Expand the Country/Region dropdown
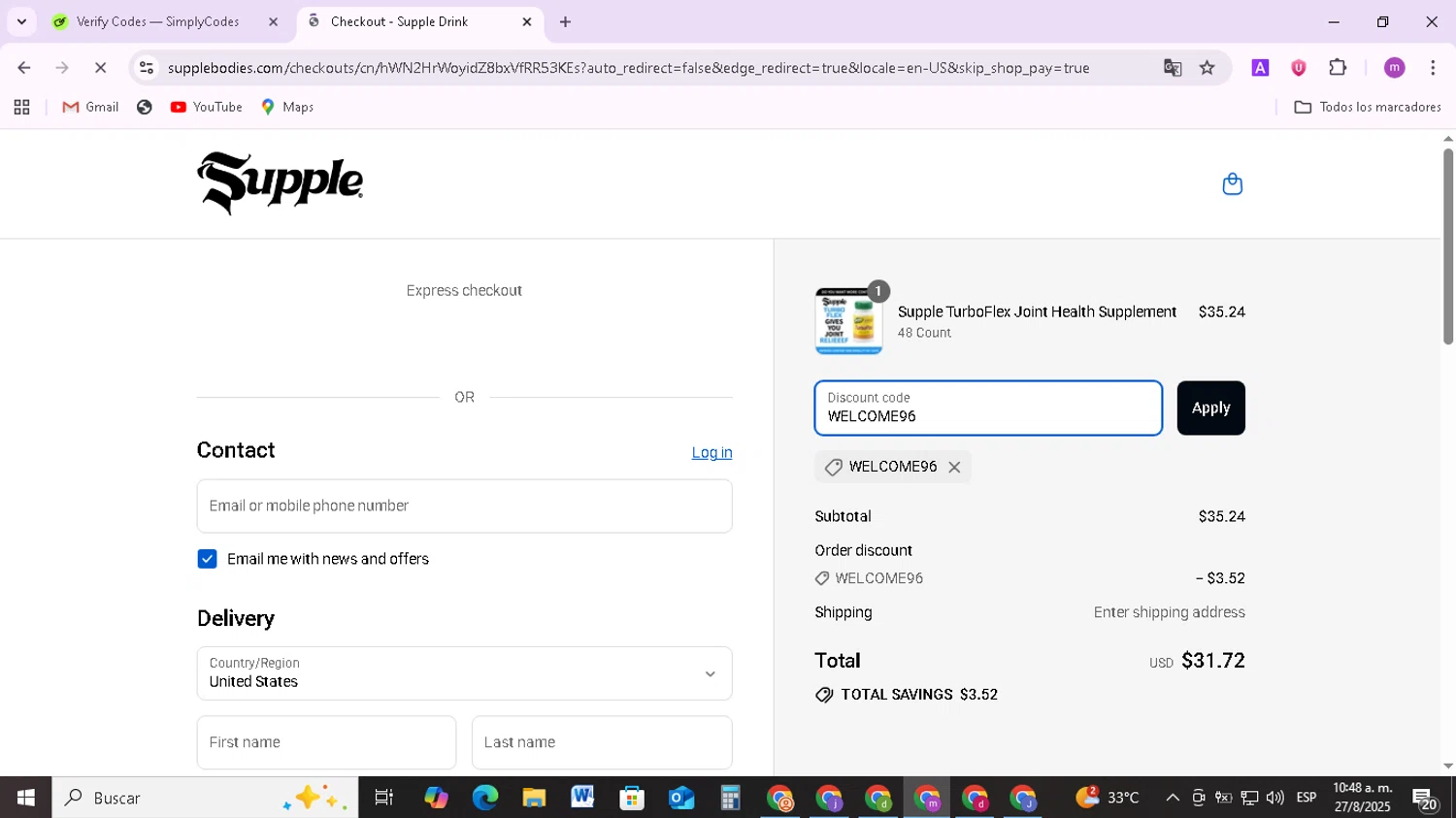This screenshot has height=818, width=1456. coord(464,673)
